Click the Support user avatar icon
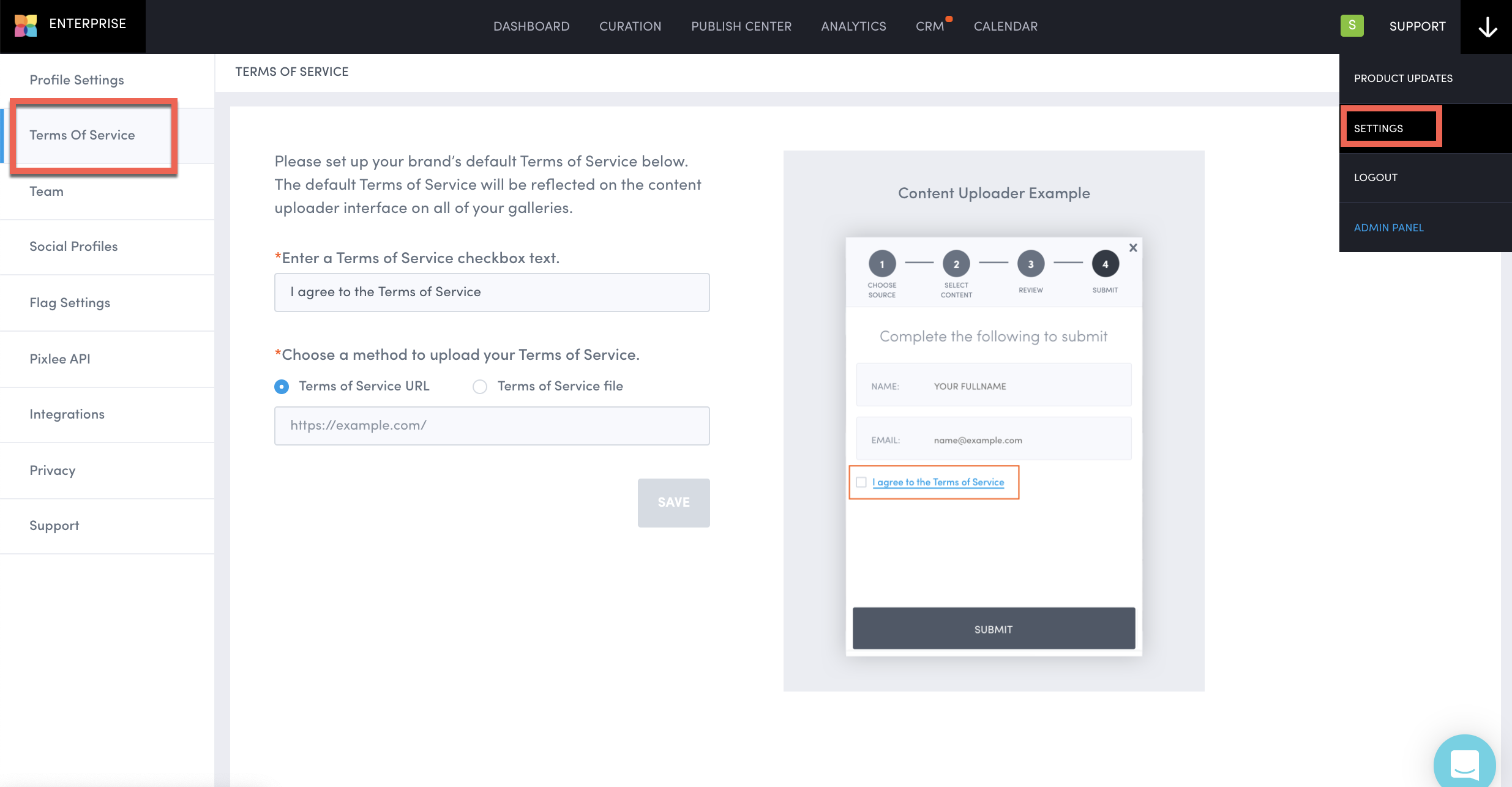This screenshot has height=787, width=1512. click(1352, 26)
